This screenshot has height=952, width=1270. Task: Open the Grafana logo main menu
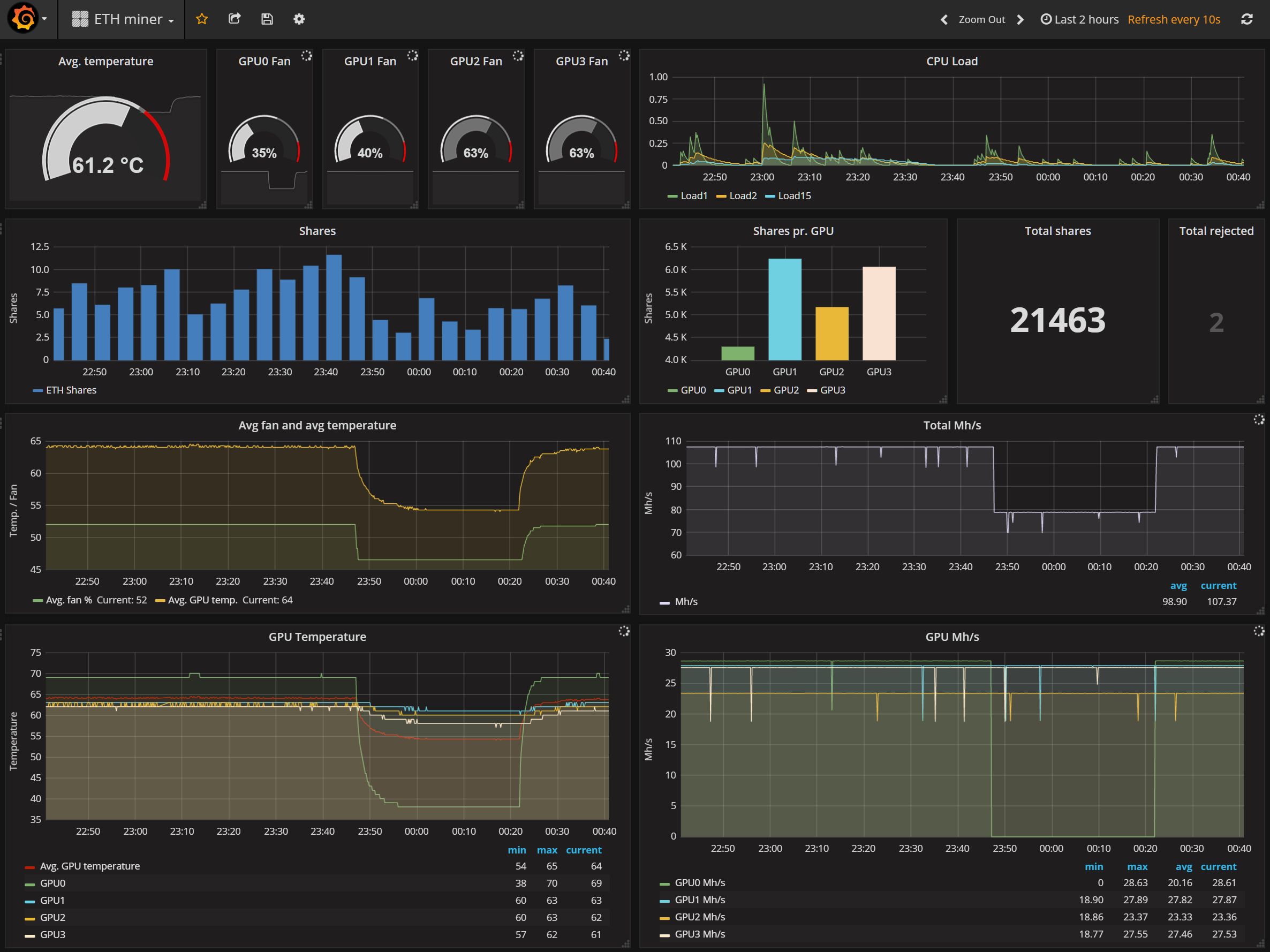[24, 18]
